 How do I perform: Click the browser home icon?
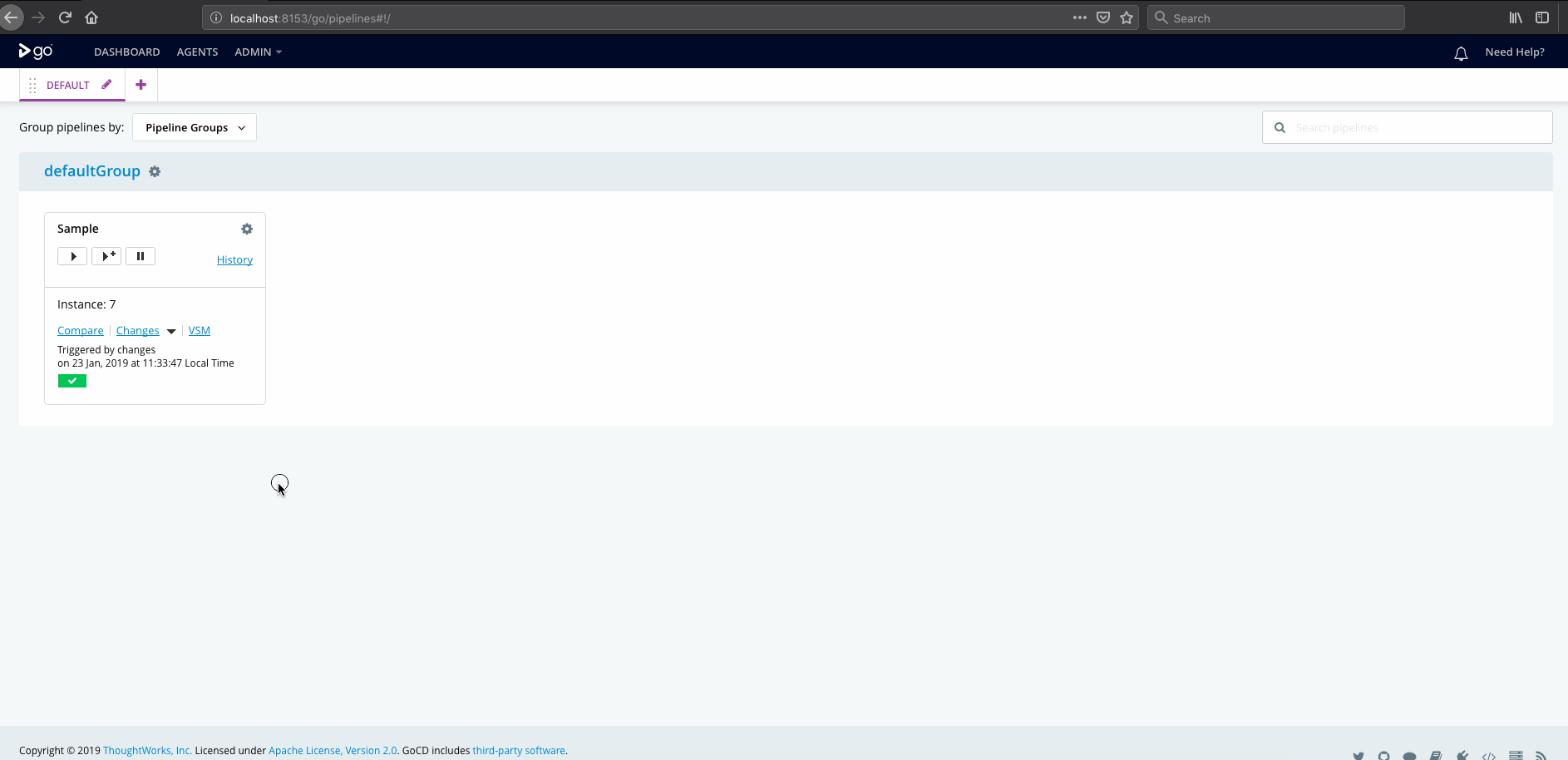(x=91, y=17)
